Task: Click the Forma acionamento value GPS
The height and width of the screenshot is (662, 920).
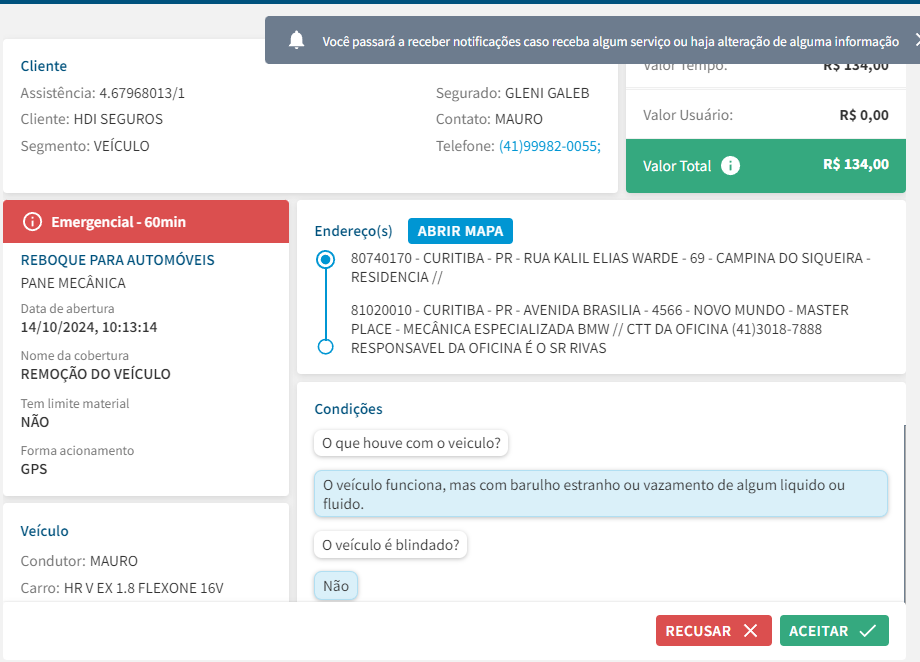Action: coord(34,470)
